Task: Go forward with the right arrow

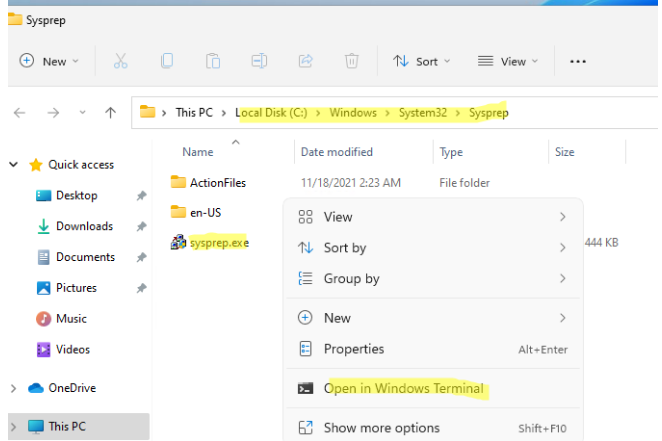Action: pyautogui.click(x=53, y=113)
